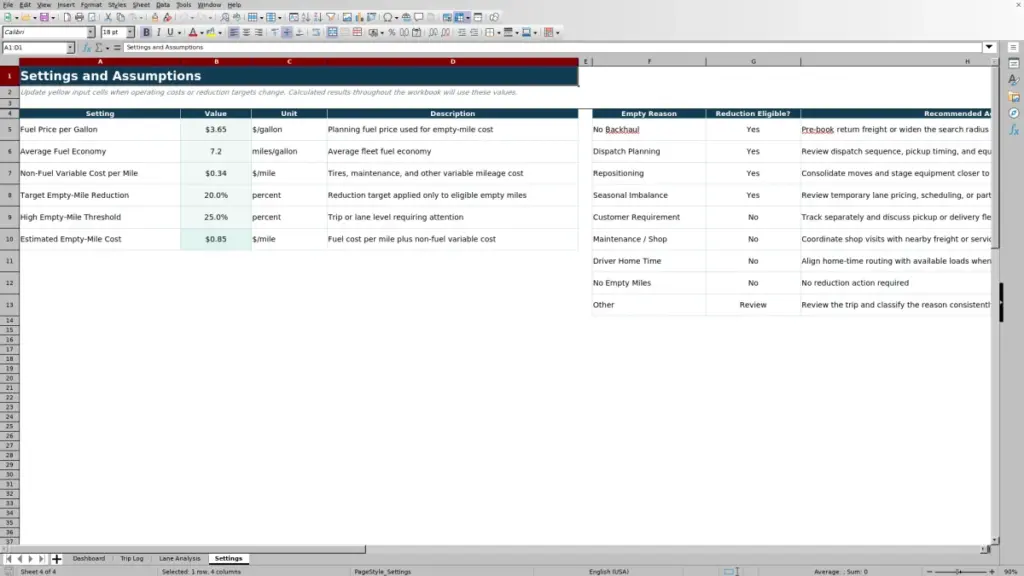1024x576 pixels.
Task: Toggle Underline formatting
Action: 170,32
